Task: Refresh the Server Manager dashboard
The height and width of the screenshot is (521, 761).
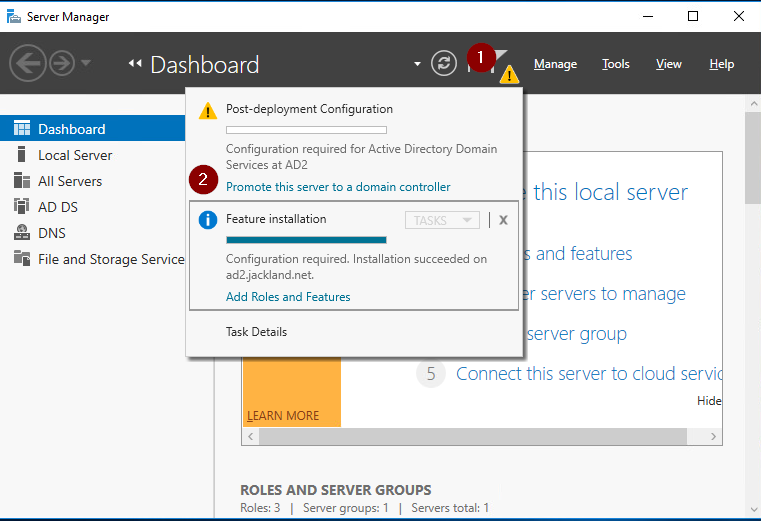Action: (443, 64)
